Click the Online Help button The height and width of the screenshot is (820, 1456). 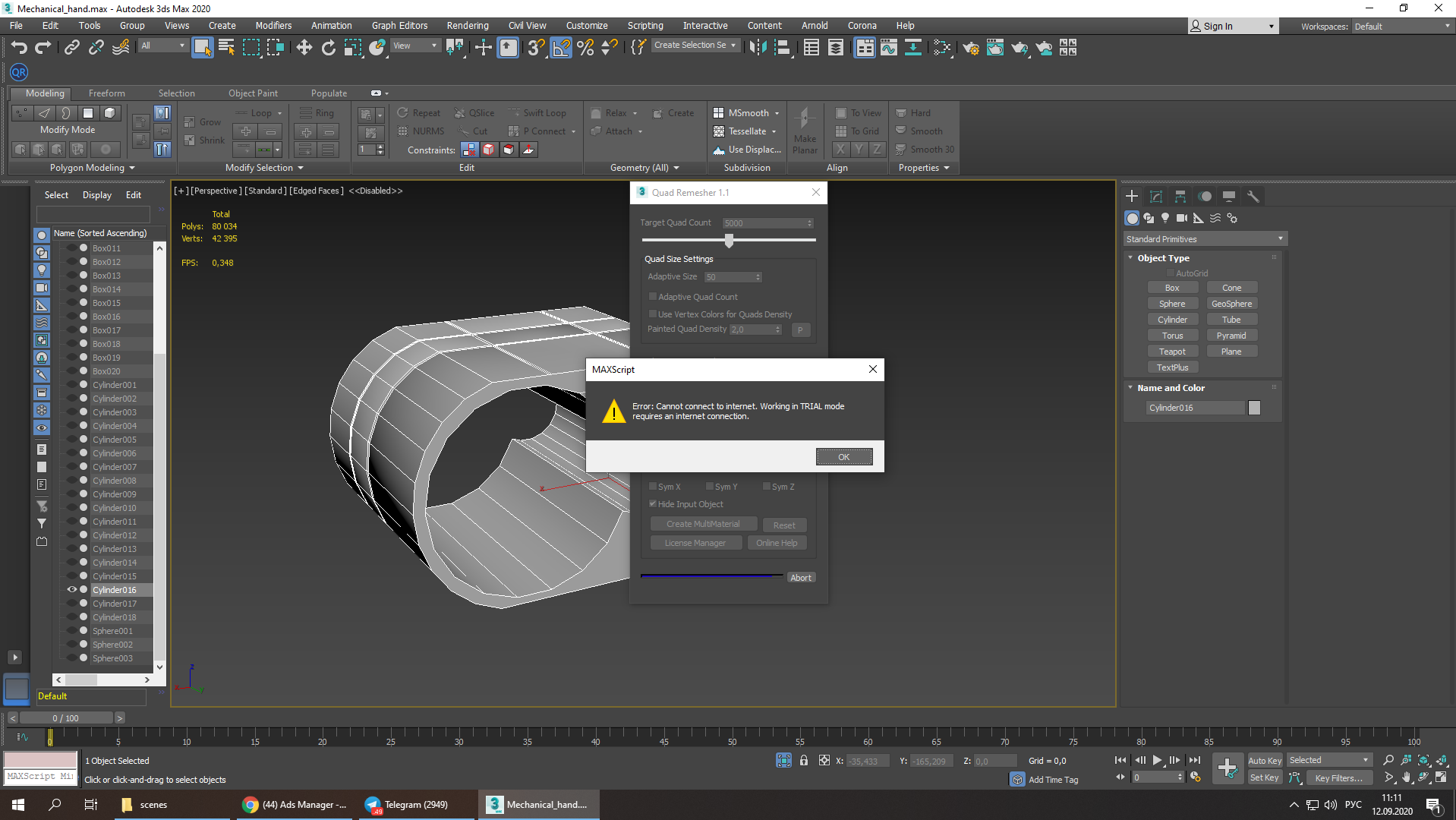[x=777, y=543]
